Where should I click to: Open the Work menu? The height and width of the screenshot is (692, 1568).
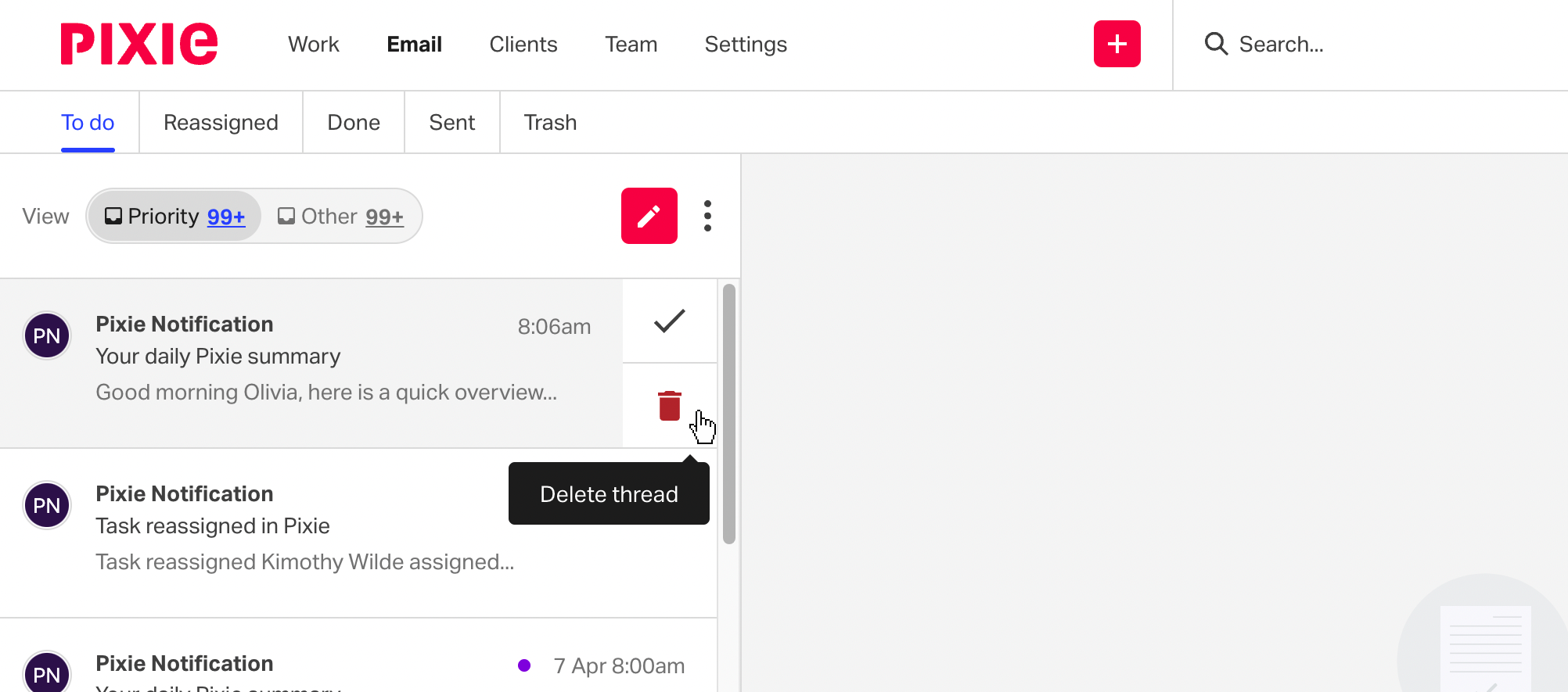pos(314,45)
